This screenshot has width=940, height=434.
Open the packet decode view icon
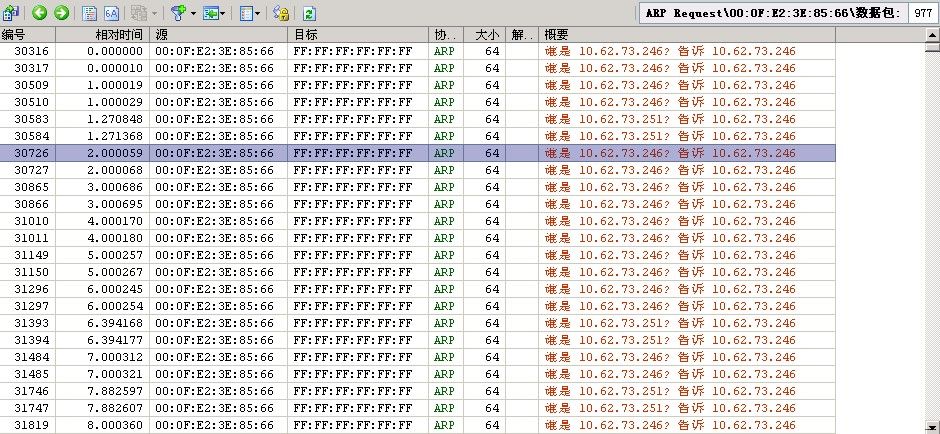click(x=89, y=13)
